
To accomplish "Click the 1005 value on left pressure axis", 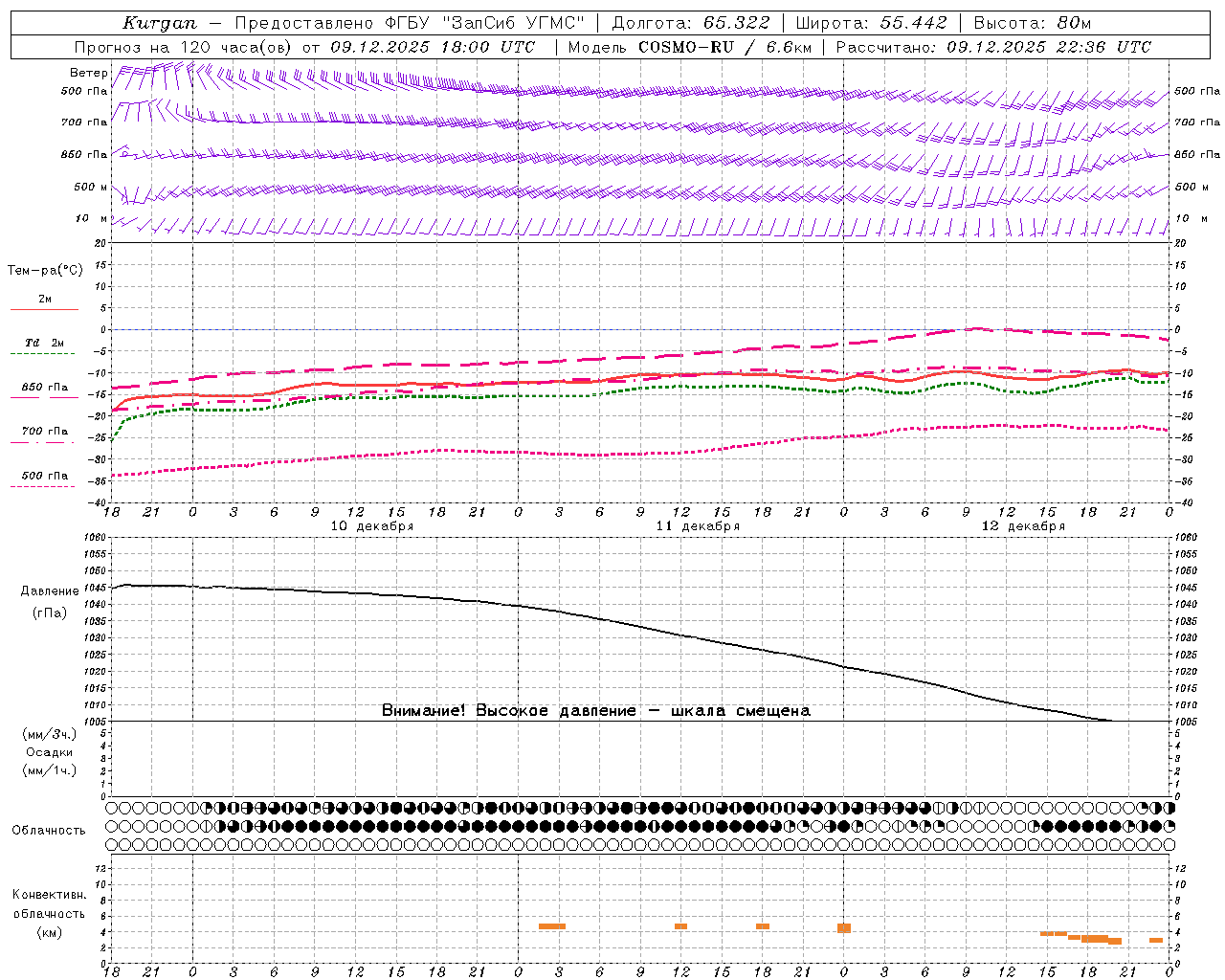I will tap(96, 721).
